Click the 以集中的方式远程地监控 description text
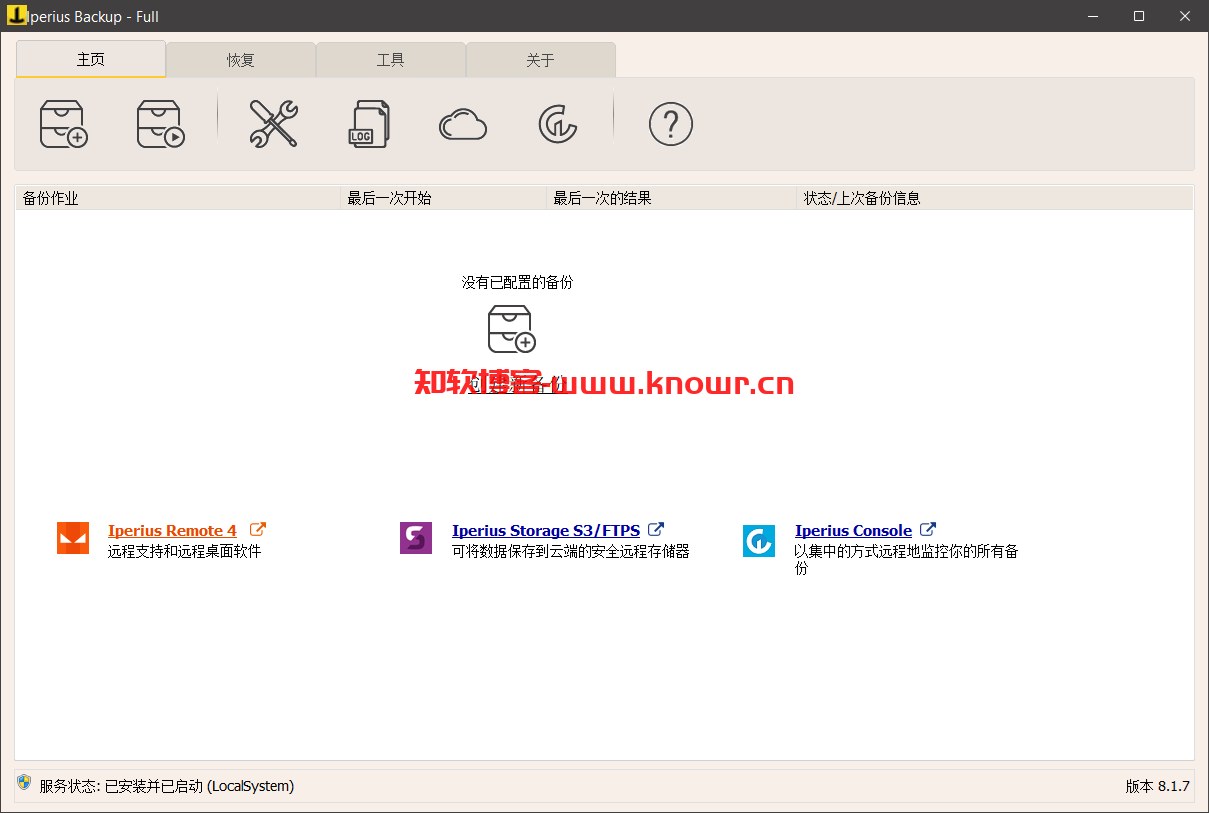This screenshot has height=813, width=1209. (x=906, y=559)
